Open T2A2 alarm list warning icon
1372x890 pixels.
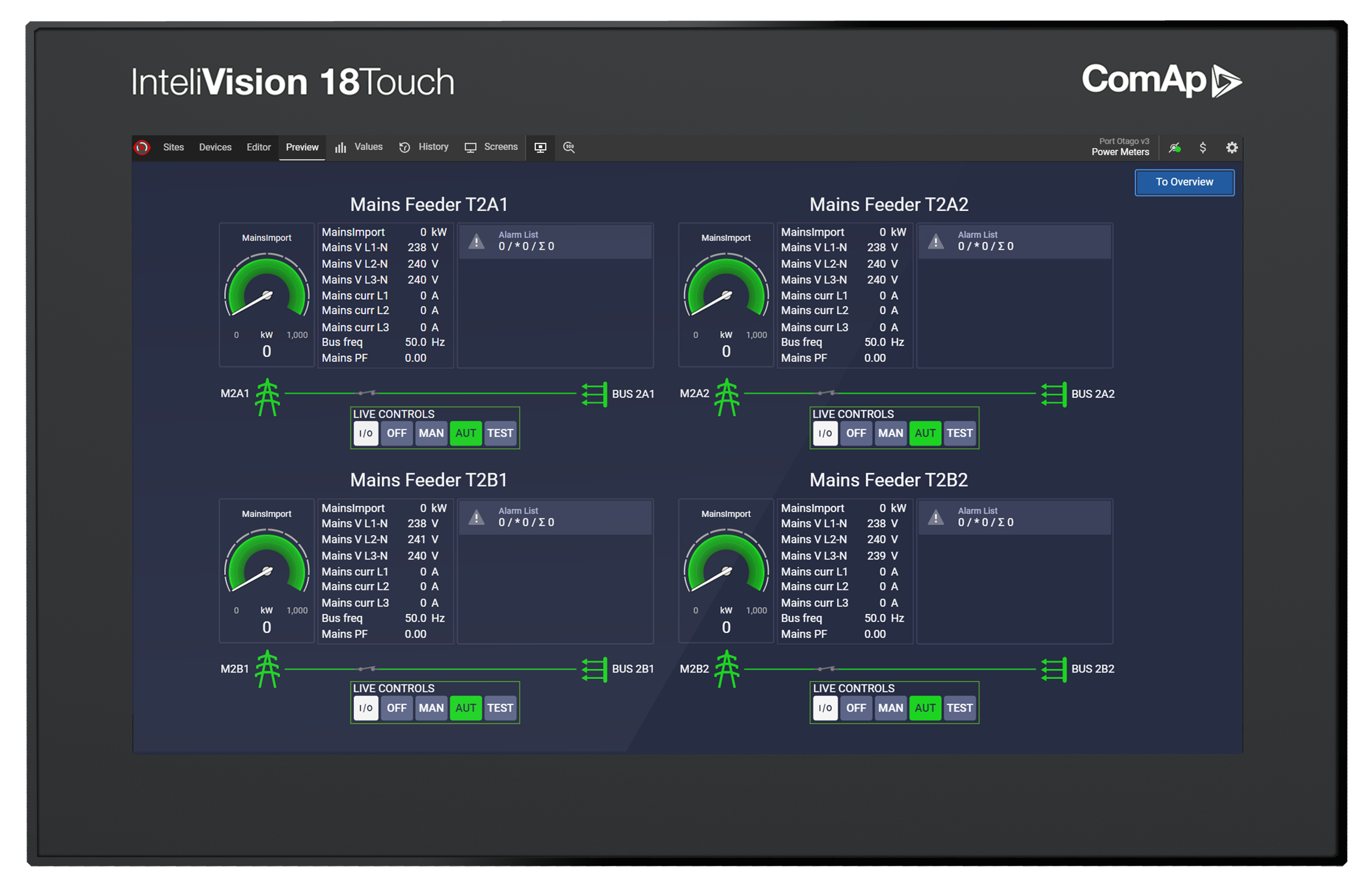pos(936,242)
